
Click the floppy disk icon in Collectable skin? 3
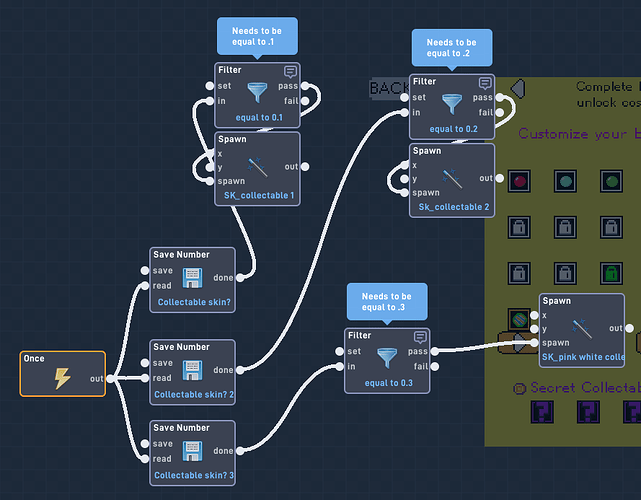192,451
